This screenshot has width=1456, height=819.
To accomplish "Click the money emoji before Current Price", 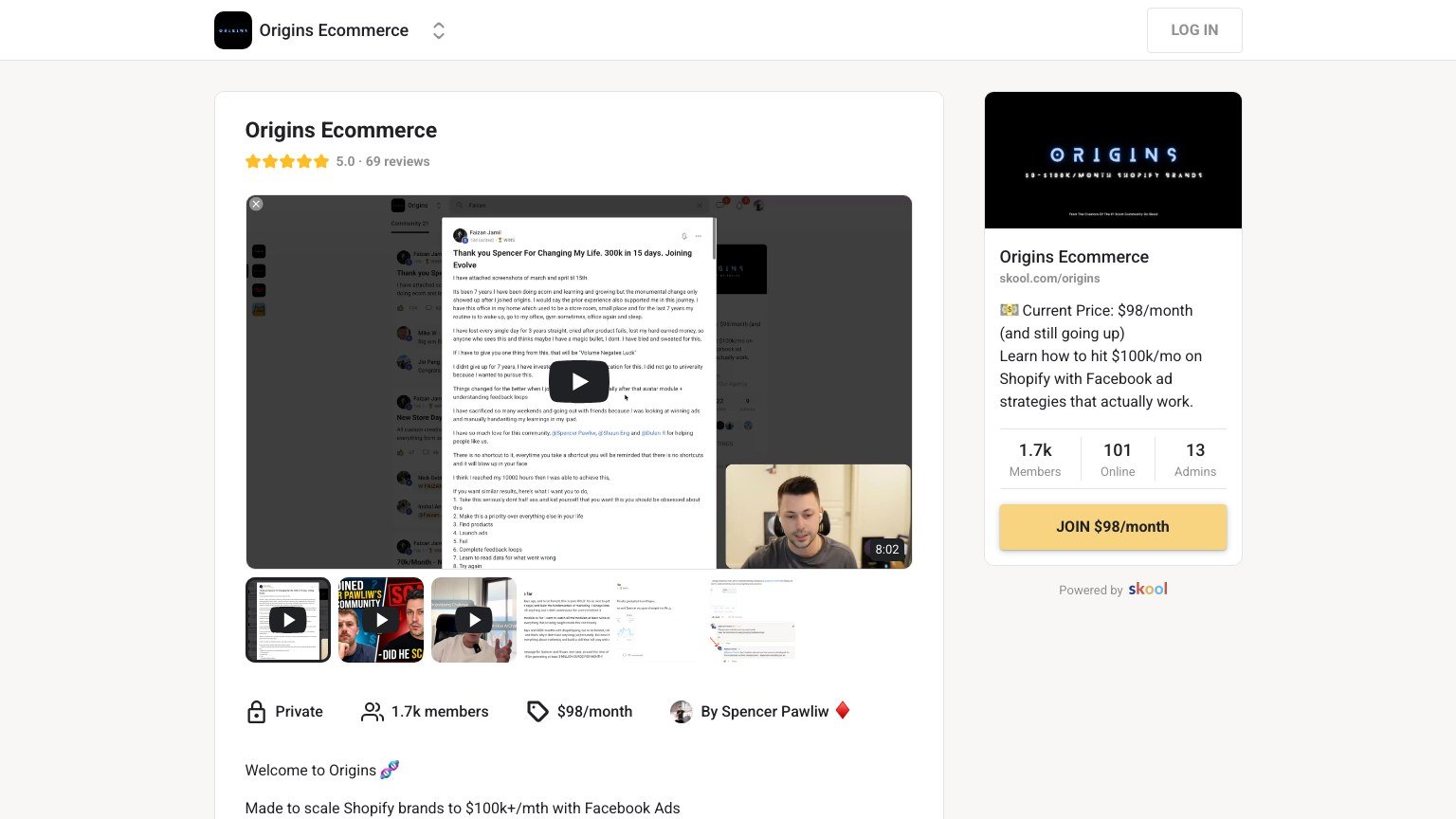I will click(x=1009, y=310).
